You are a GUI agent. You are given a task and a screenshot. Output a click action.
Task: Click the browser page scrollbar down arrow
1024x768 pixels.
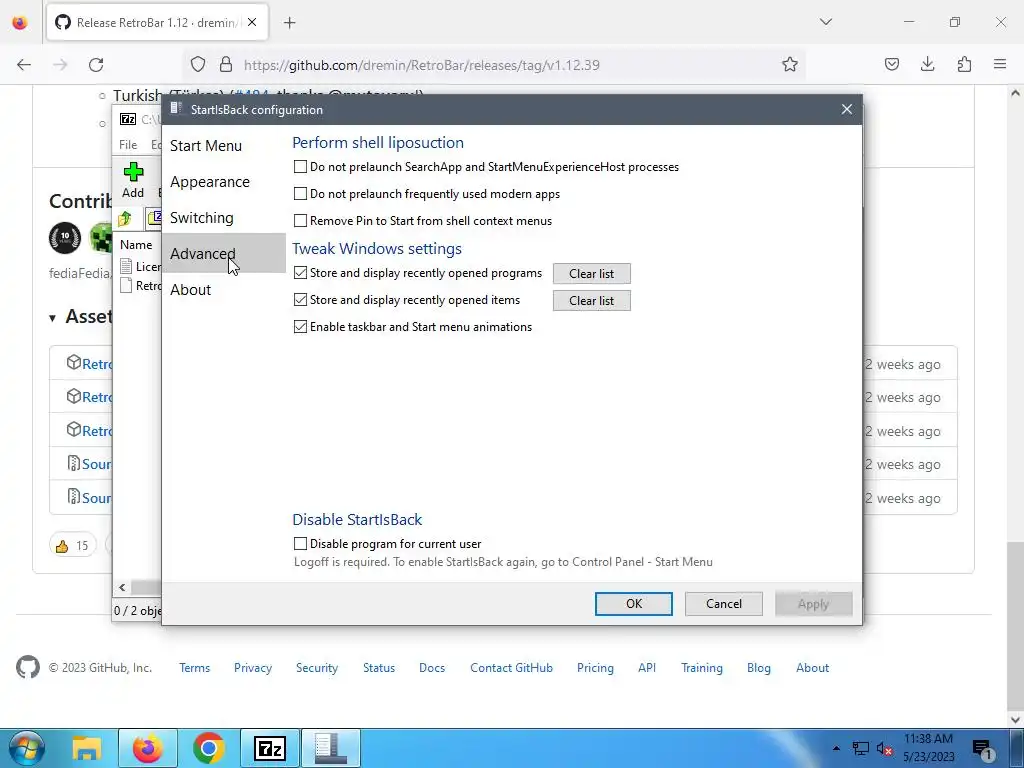tap(1015, 719)
